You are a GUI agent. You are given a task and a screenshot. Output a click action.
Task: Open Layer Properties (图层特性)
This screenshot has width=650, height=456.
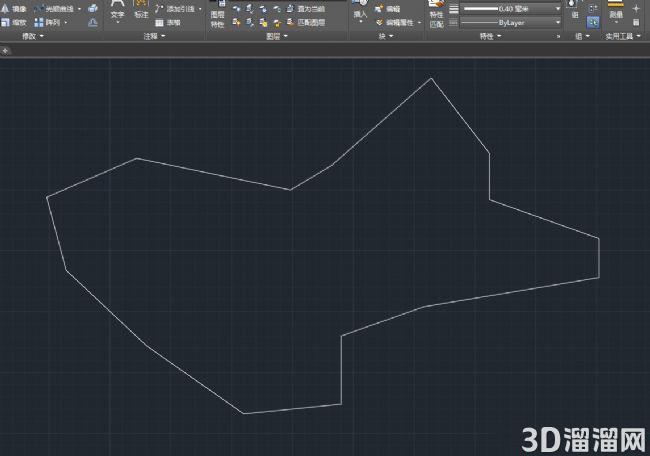(x=218, y=15)
